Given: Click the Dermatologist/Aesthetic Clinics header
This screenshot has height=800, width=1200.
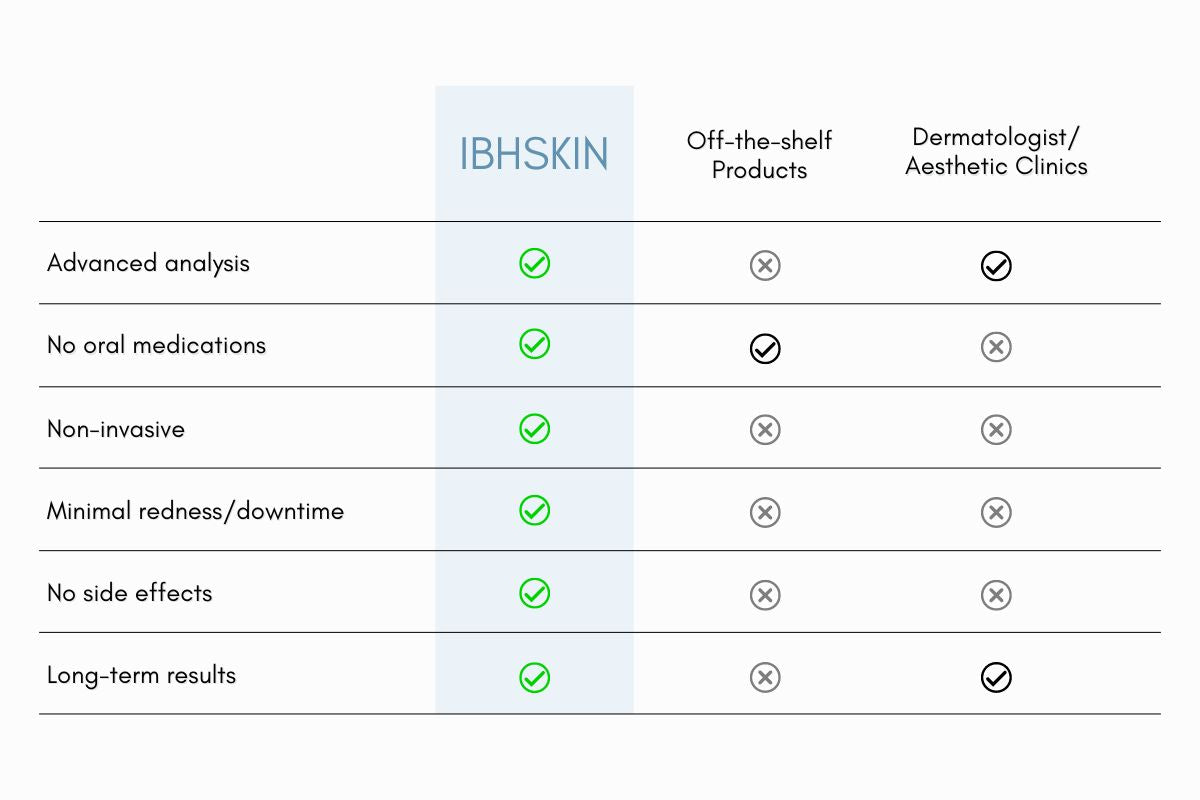Looking at the screenshot, I should tap(996, 152).
